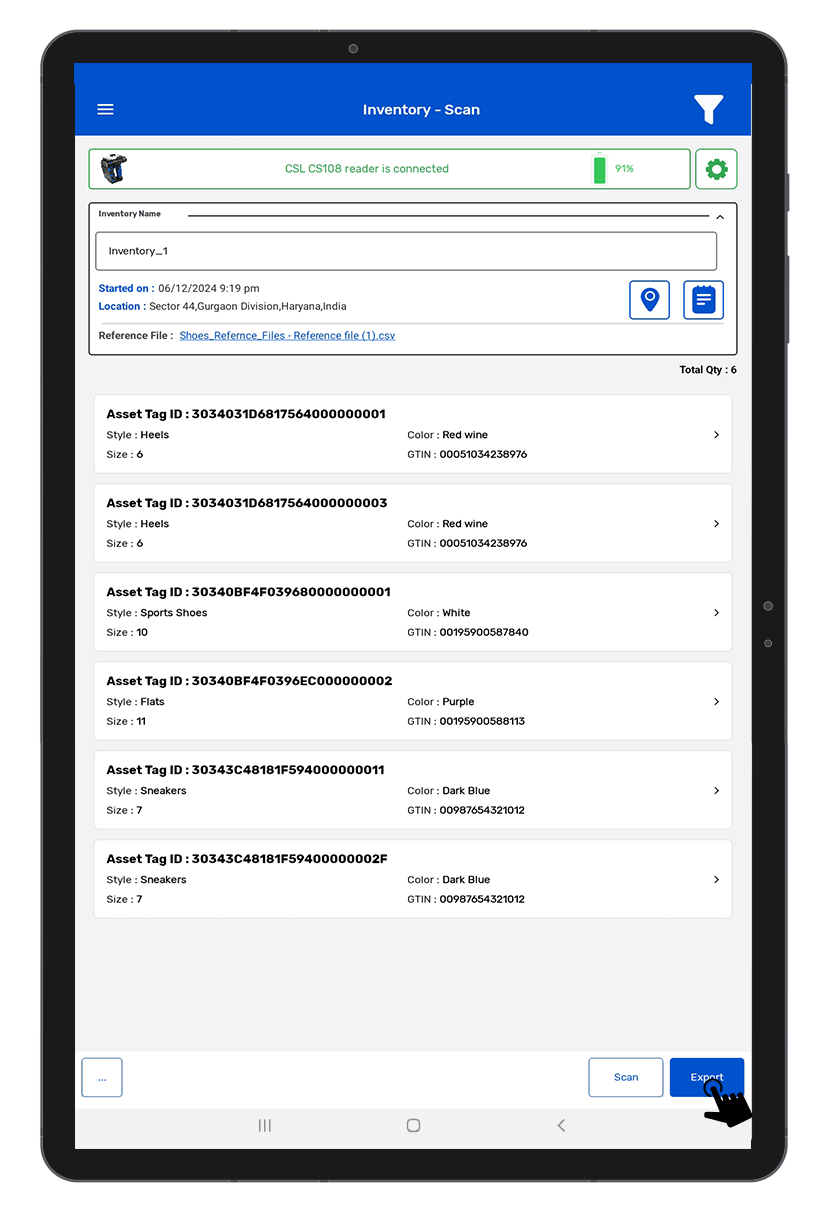The height and width of the screenshot is (1218, 822).
Task: Open the notes clipboard icon button
Action: click(x=703, y=300)
